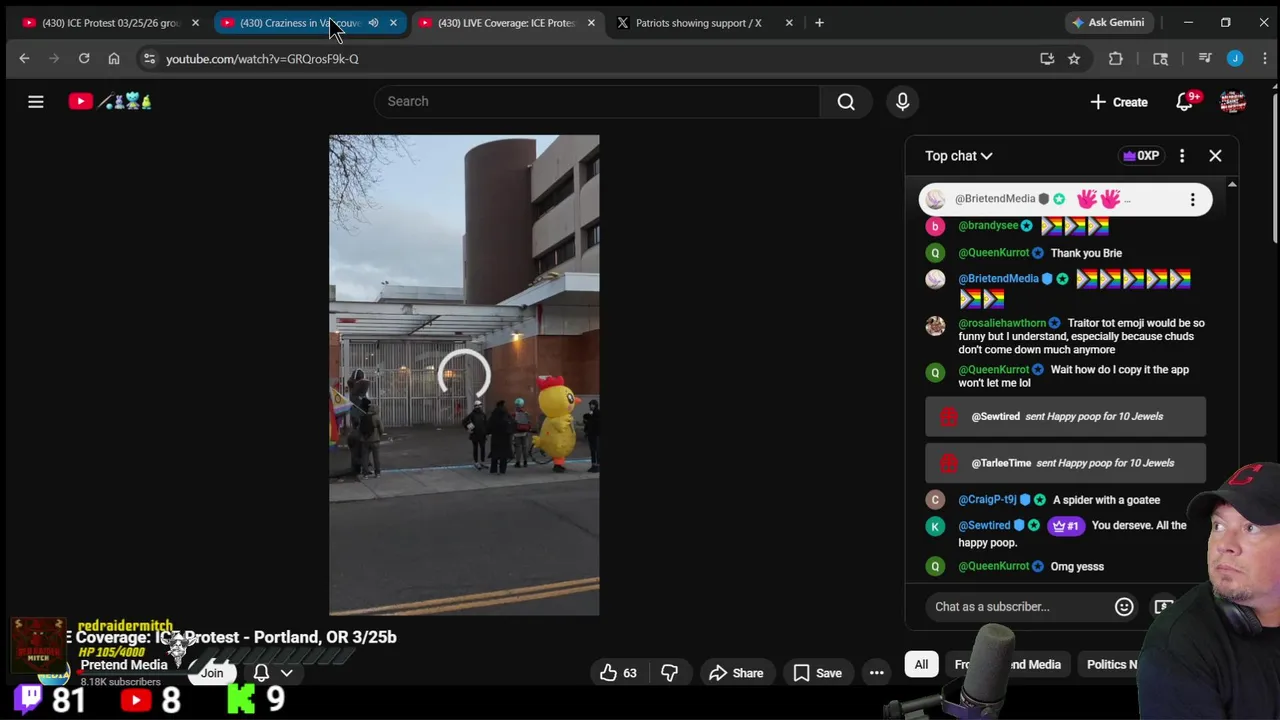The image size is (1280, 720).
Task: Click the search magnifier button
Action: (x=846, y=101)
